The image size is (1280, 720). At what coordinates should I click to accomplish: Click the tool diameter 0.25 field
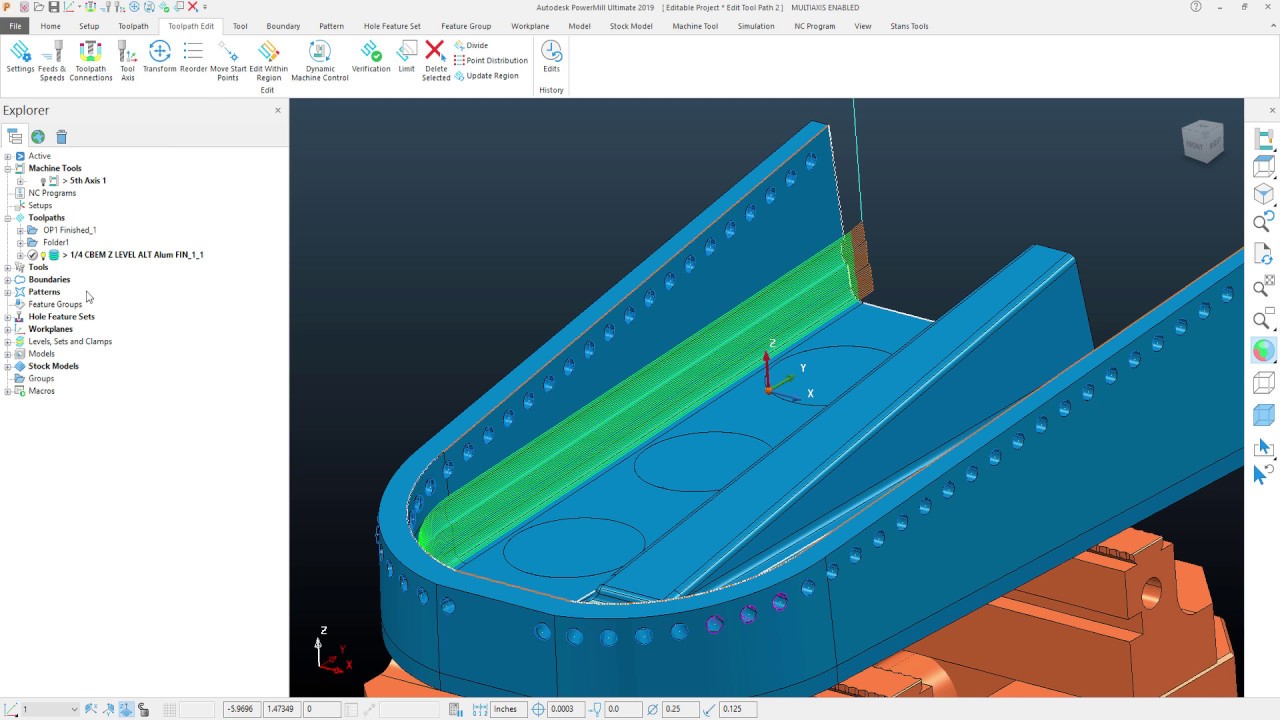click(681, 709)
